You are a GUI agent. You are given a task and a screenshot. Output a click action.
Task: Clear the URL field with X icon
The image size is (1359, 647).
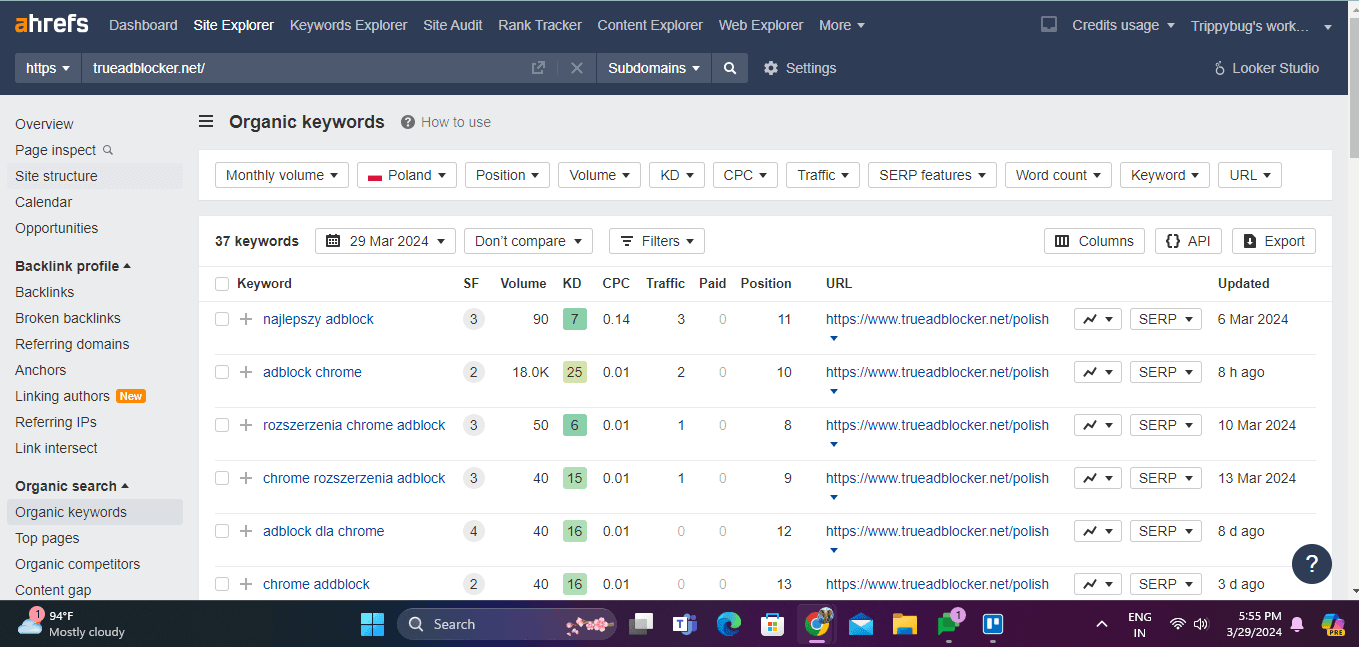tap(577, 68)
